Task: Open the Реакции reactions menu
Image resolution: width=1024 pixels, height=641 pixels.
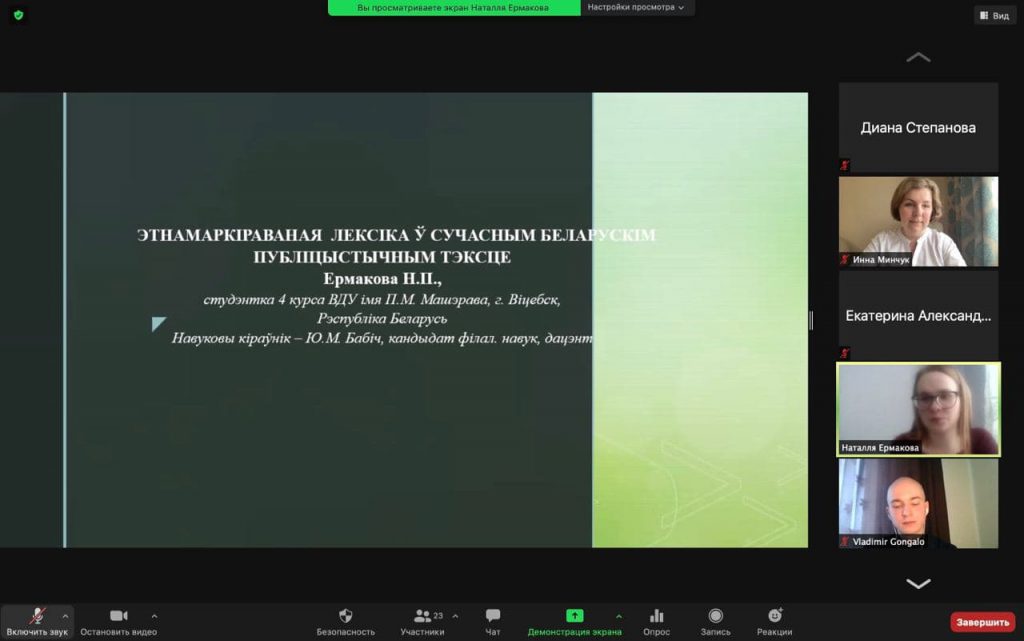Action: click(774, 621)
